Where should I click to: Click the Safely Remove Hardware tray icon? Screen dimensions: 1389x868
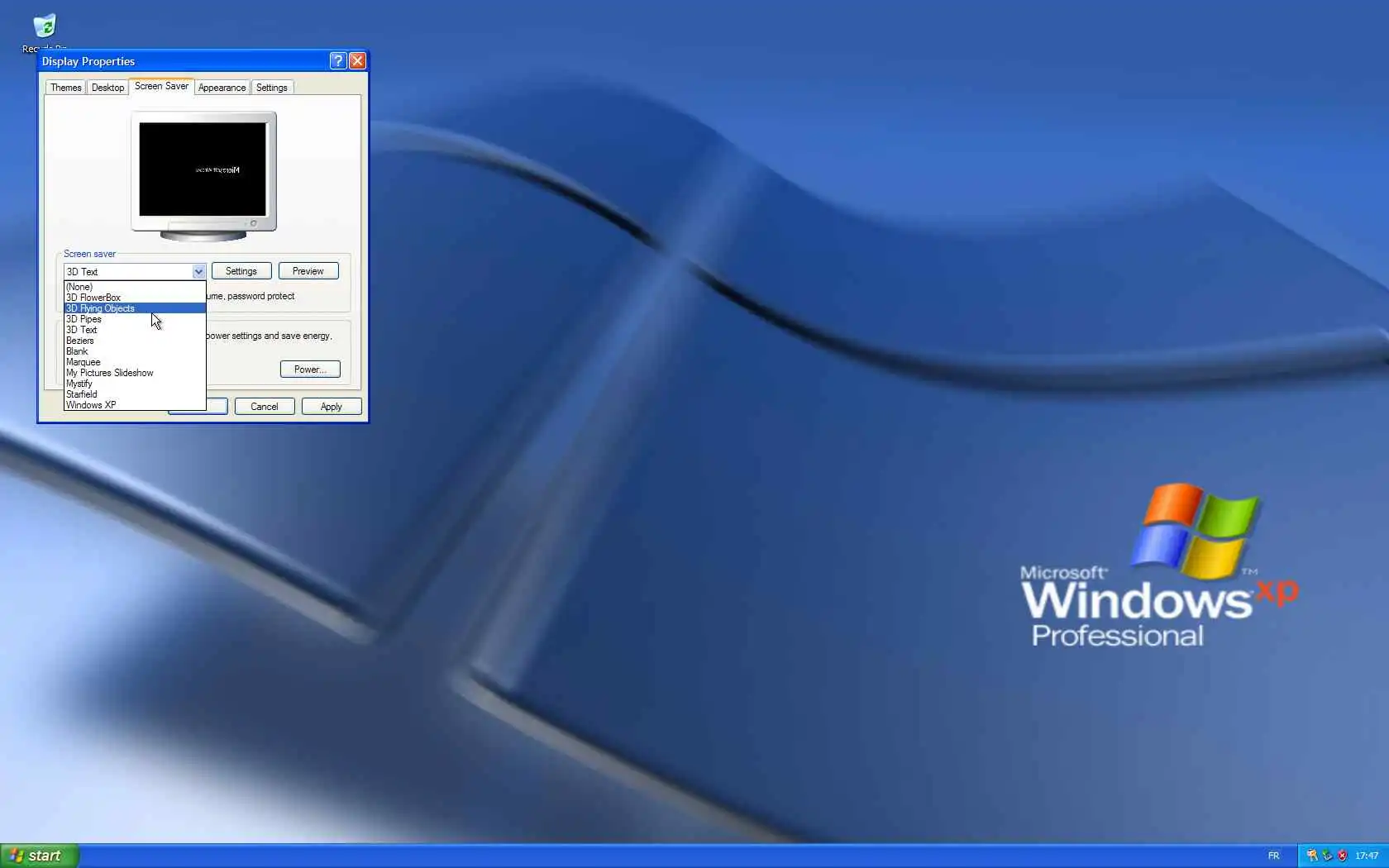point(1327,856)
